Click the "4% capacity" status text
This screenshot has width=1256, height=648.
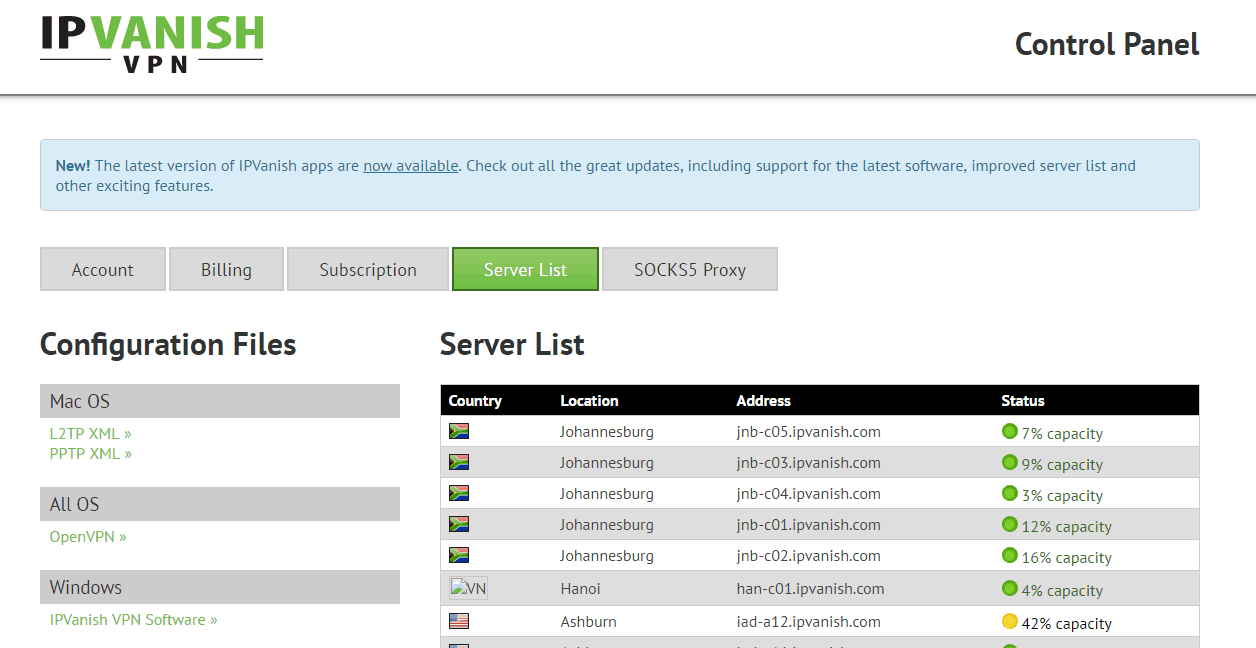(1062, 591)
